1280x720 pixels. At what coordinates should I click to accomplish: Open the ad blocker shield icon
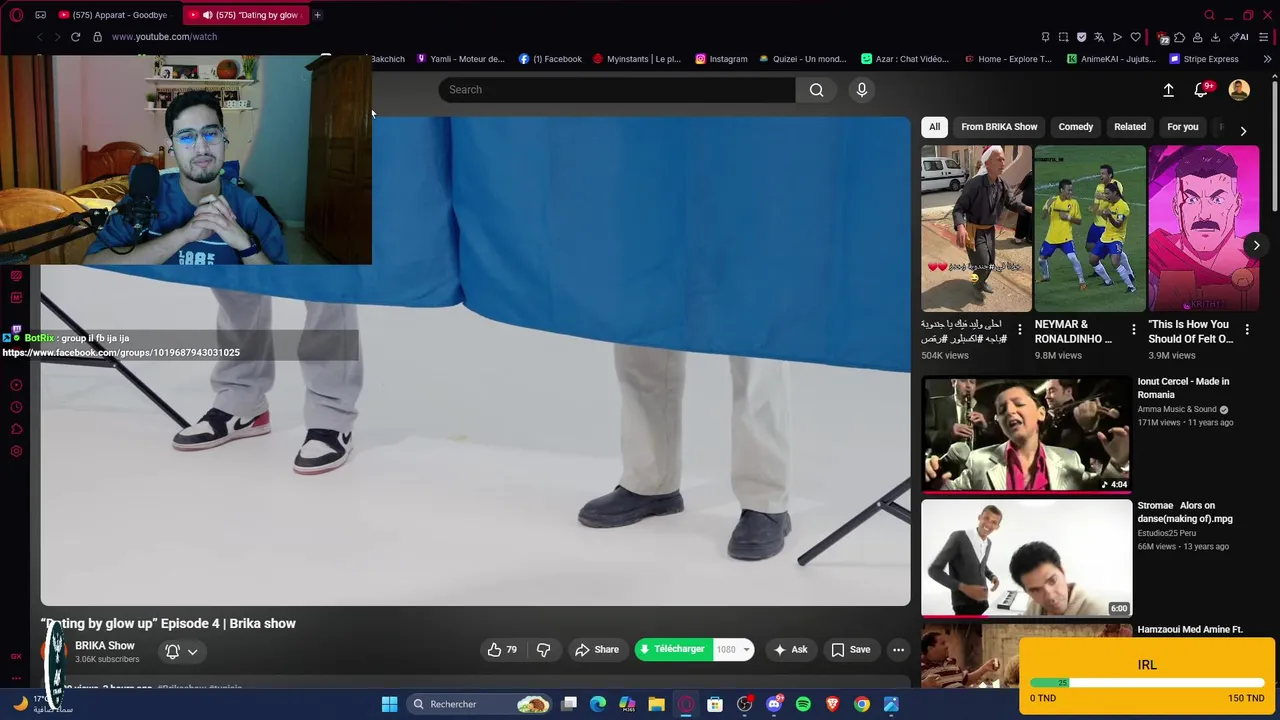pyautogui.click(x=1081, y=37)
